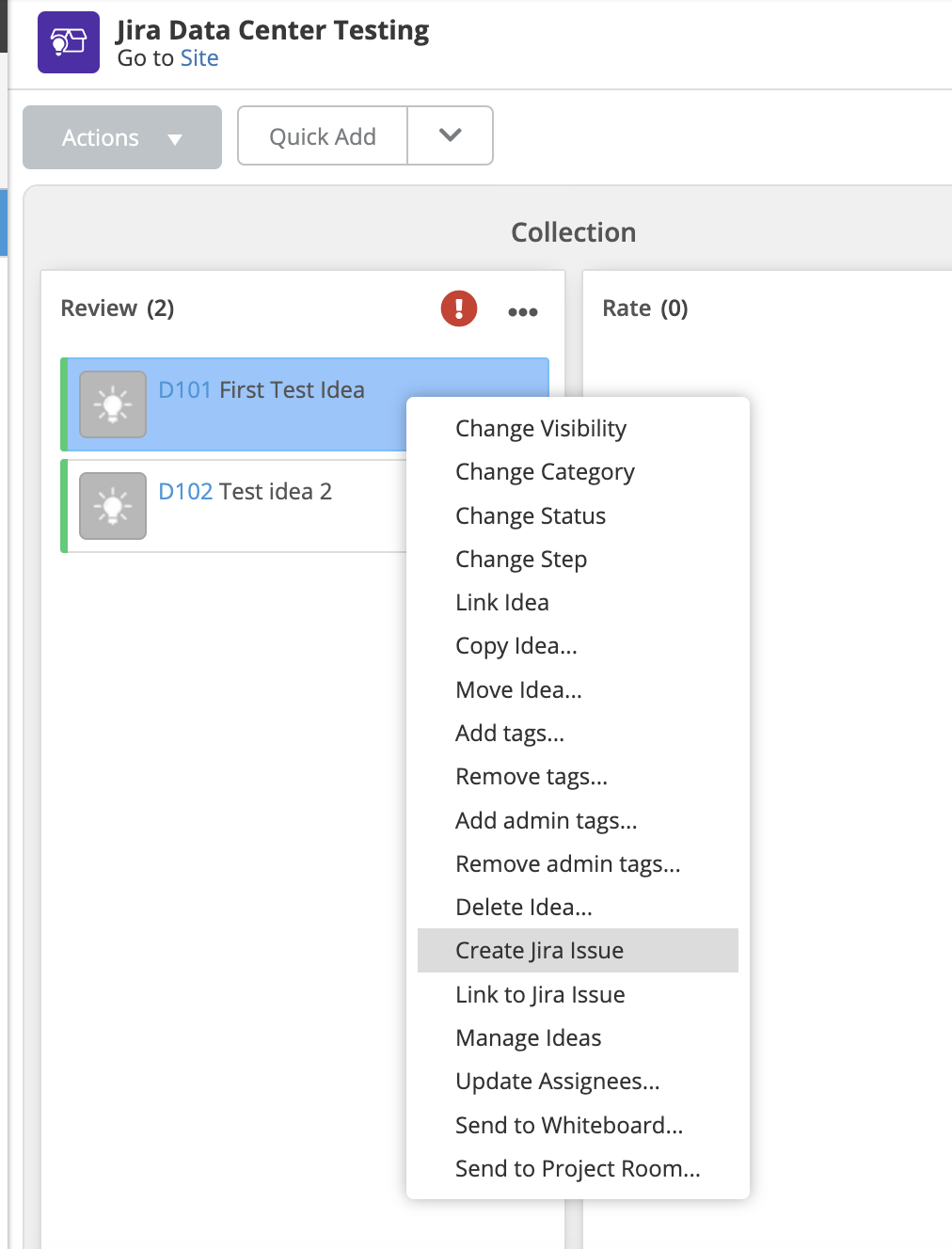
Task: Open the Actions dropdown
Action: pyautogui.click(x=122, y=137)
